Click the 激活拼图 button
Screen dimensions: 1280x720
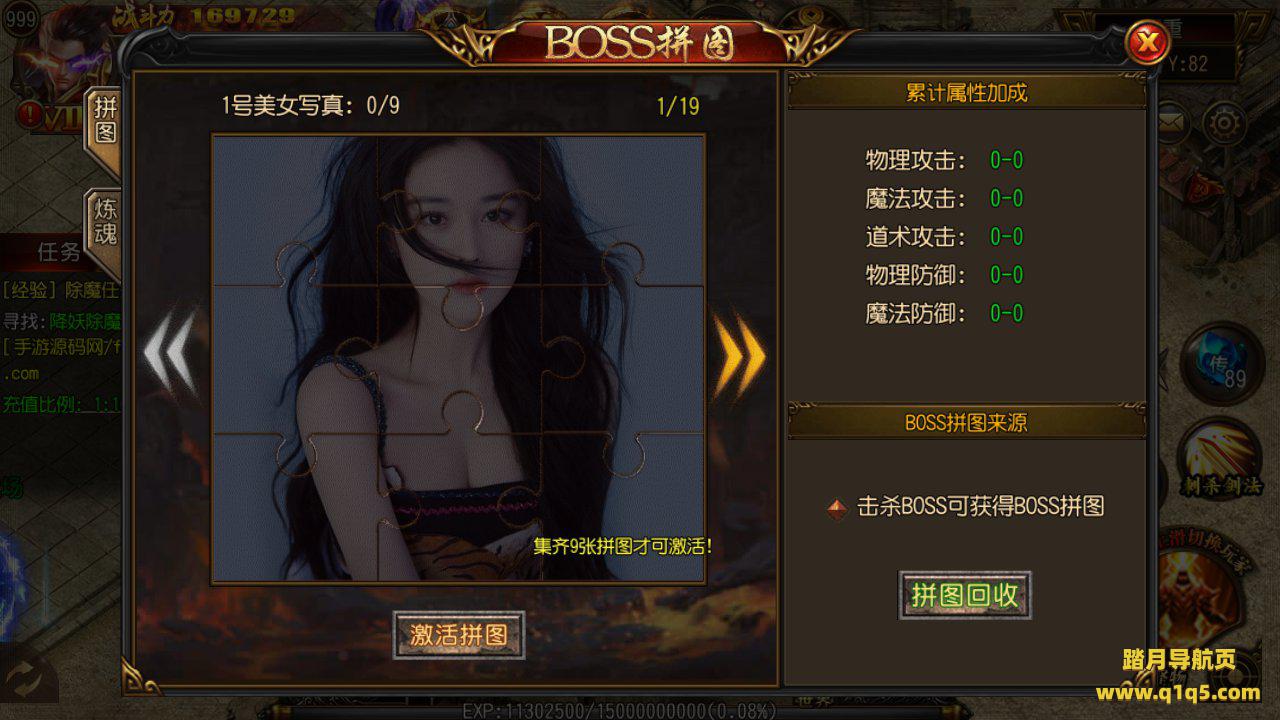point(459,635)
